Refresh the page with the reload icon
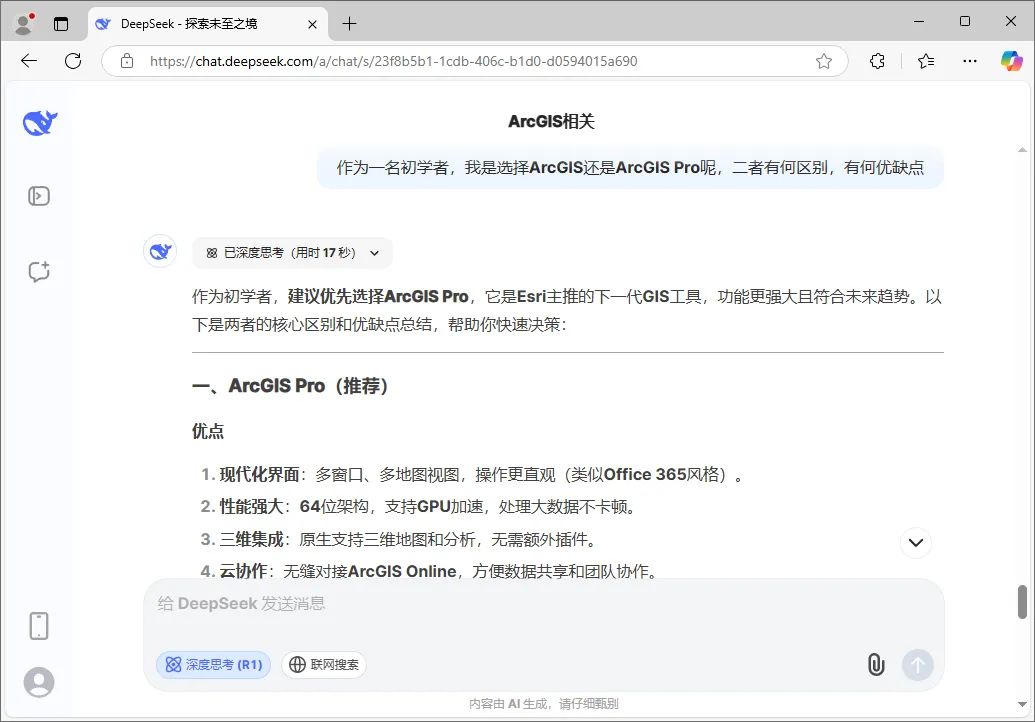The image size is (1035, 722). (x=73, y=61)
